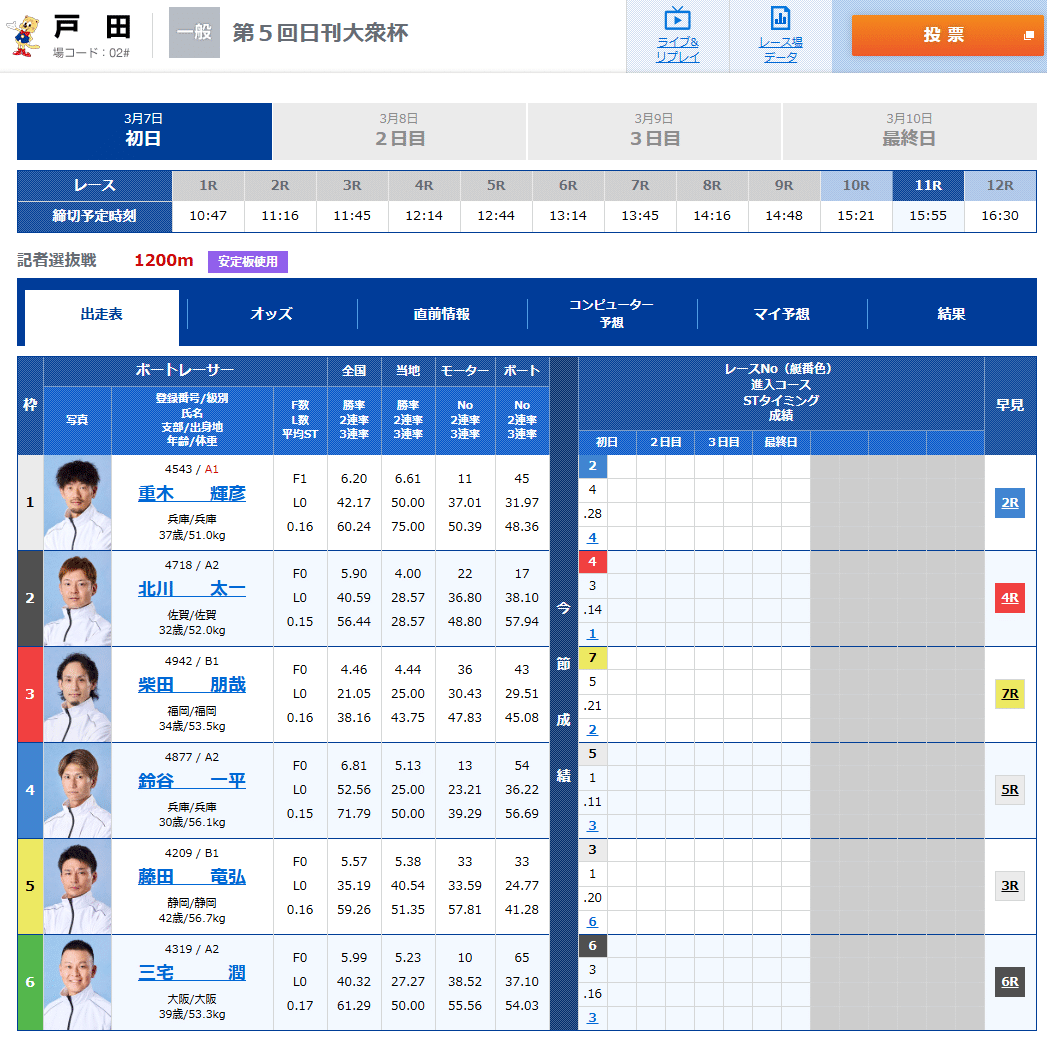Image resolution: width=1047 pixels, height=1041 pixels.
Task: Select the 2日目 date tab
Action: click(399, 131)
